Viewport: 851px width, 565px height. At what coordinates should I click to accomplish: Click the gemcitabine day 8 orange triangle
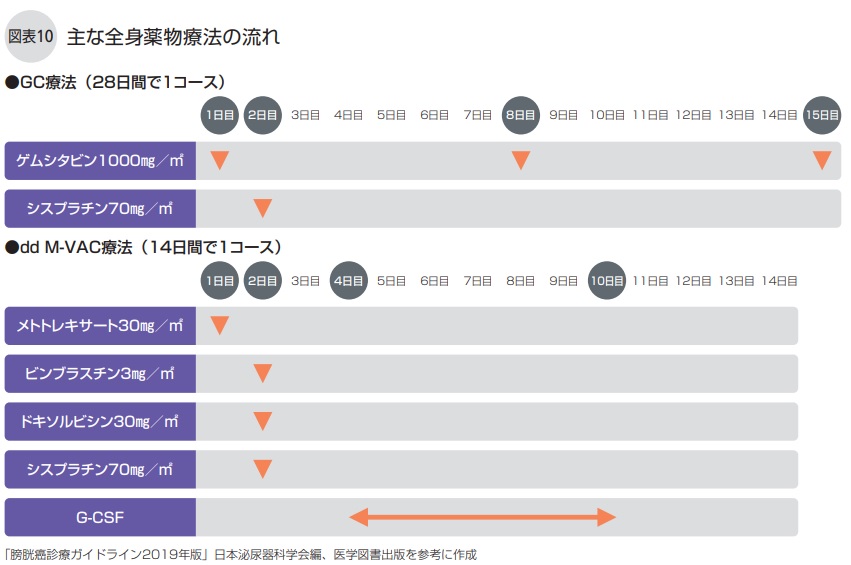coord(520,160)
